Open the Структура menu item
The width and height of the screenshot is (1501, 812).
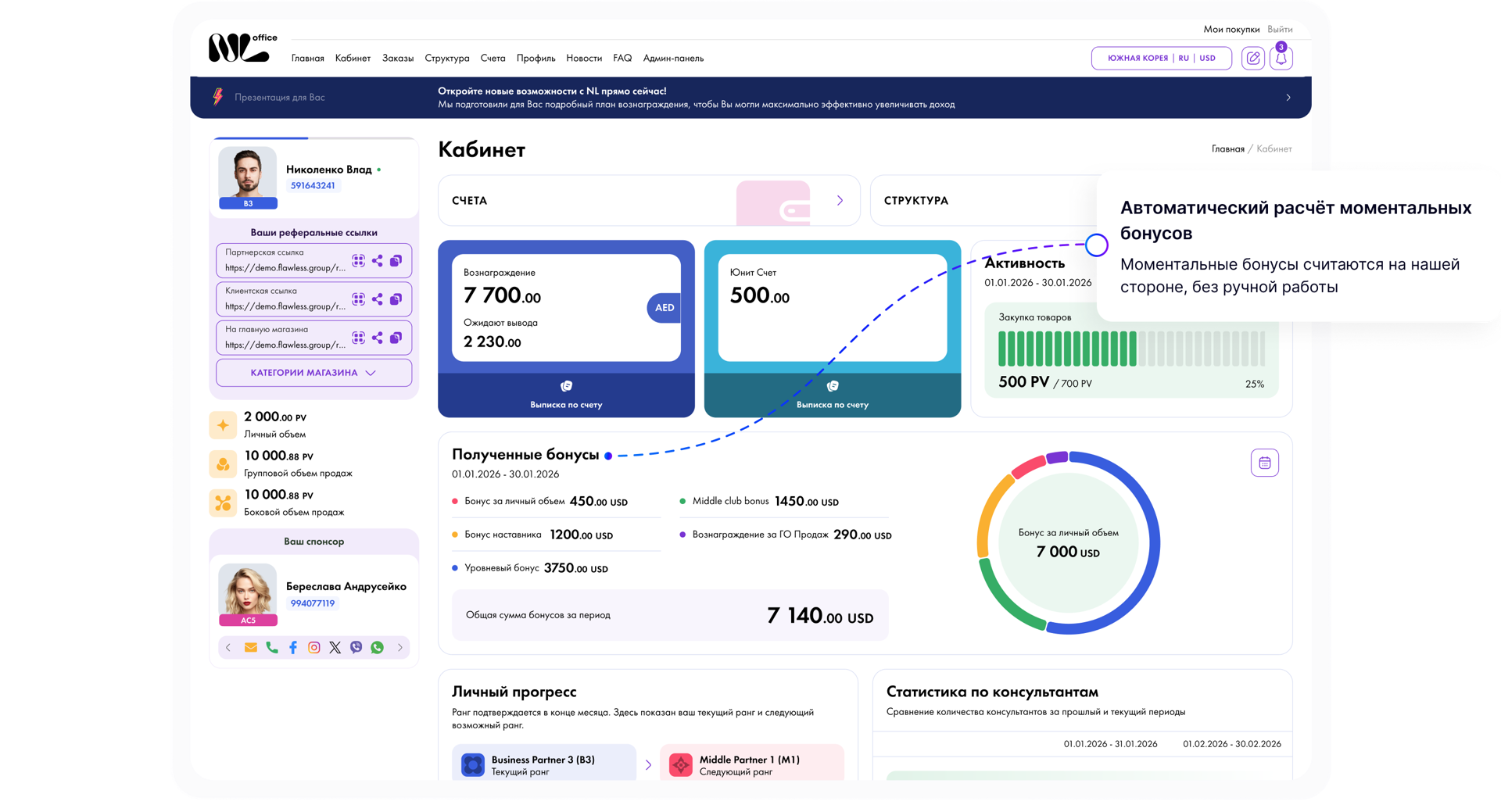pyautogui.click(x=447, y=59)
